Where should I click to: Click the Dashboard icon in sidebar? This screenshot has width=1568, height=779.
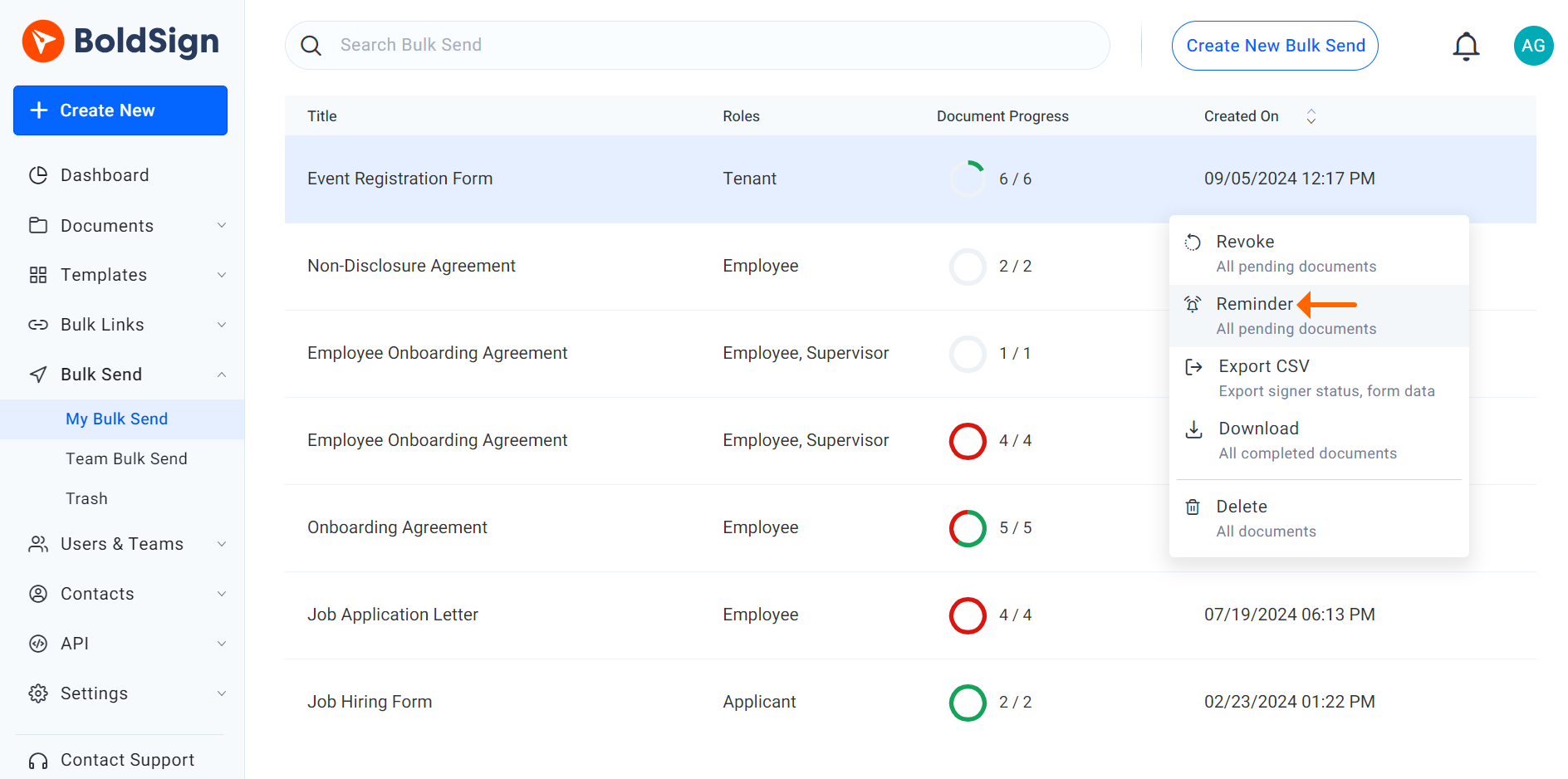click(x=38, y=175)
